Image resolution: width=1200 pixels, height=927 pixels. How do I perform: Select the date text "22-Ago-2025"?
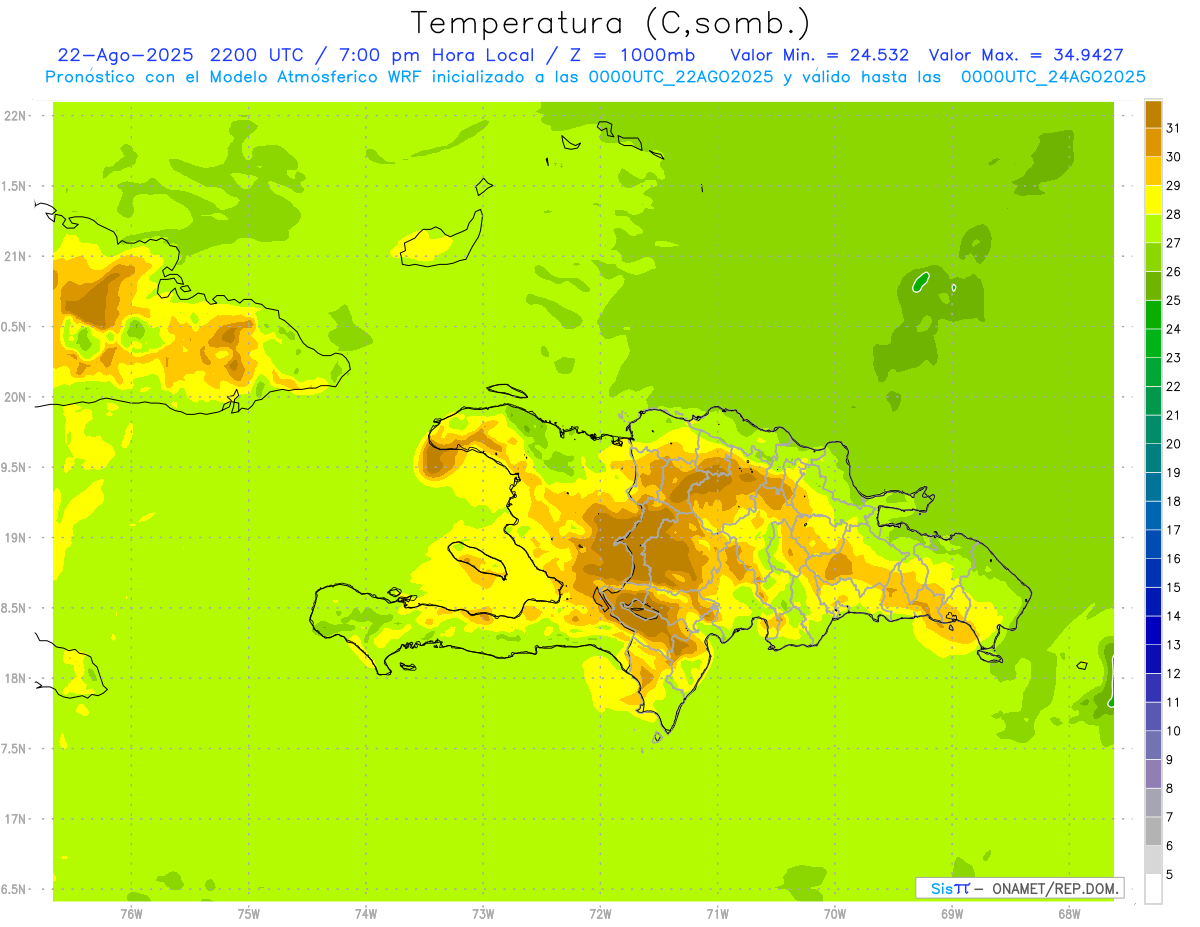127,54
